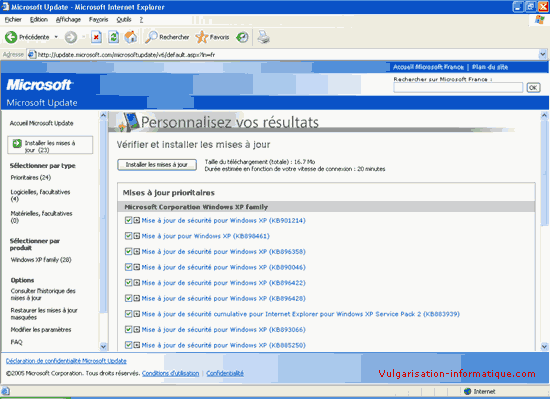The width and height of the screenshot is (550, 399).
Task: Open the Accueil Microsoft France link
Action: (428, 67)
